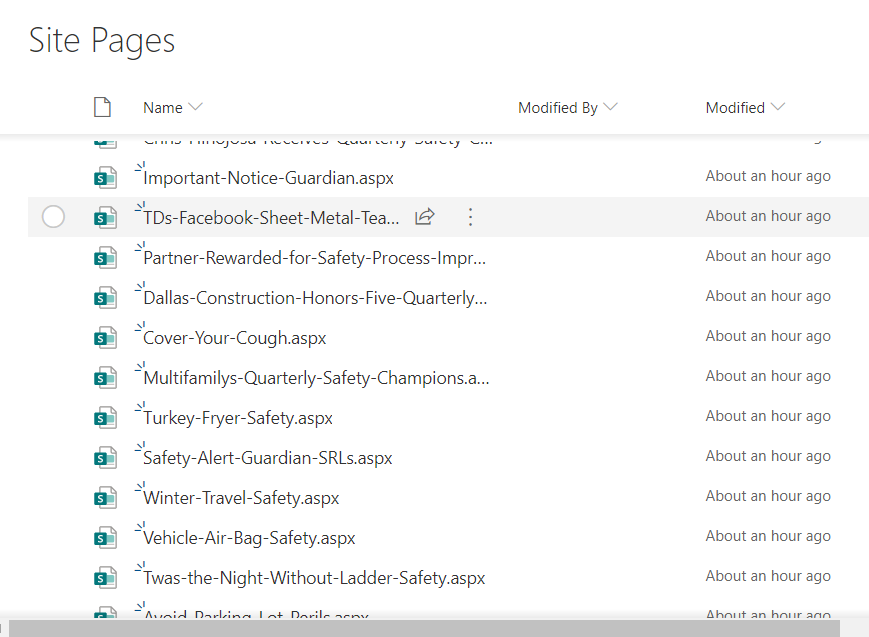Open Twas-the-Night-Without-Ladder-Safety.aspx page

[314, 578]
